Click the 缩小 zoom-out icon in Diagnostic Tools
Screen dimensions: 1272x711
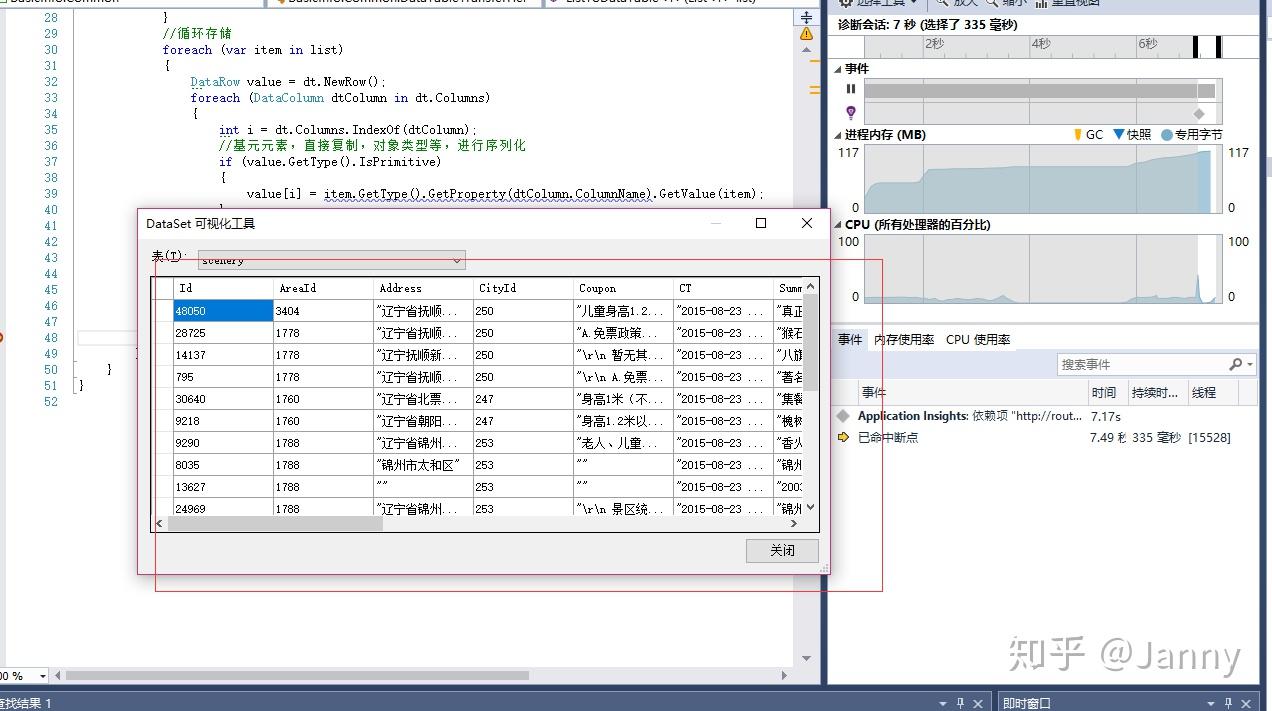click(x=990, y=3)
